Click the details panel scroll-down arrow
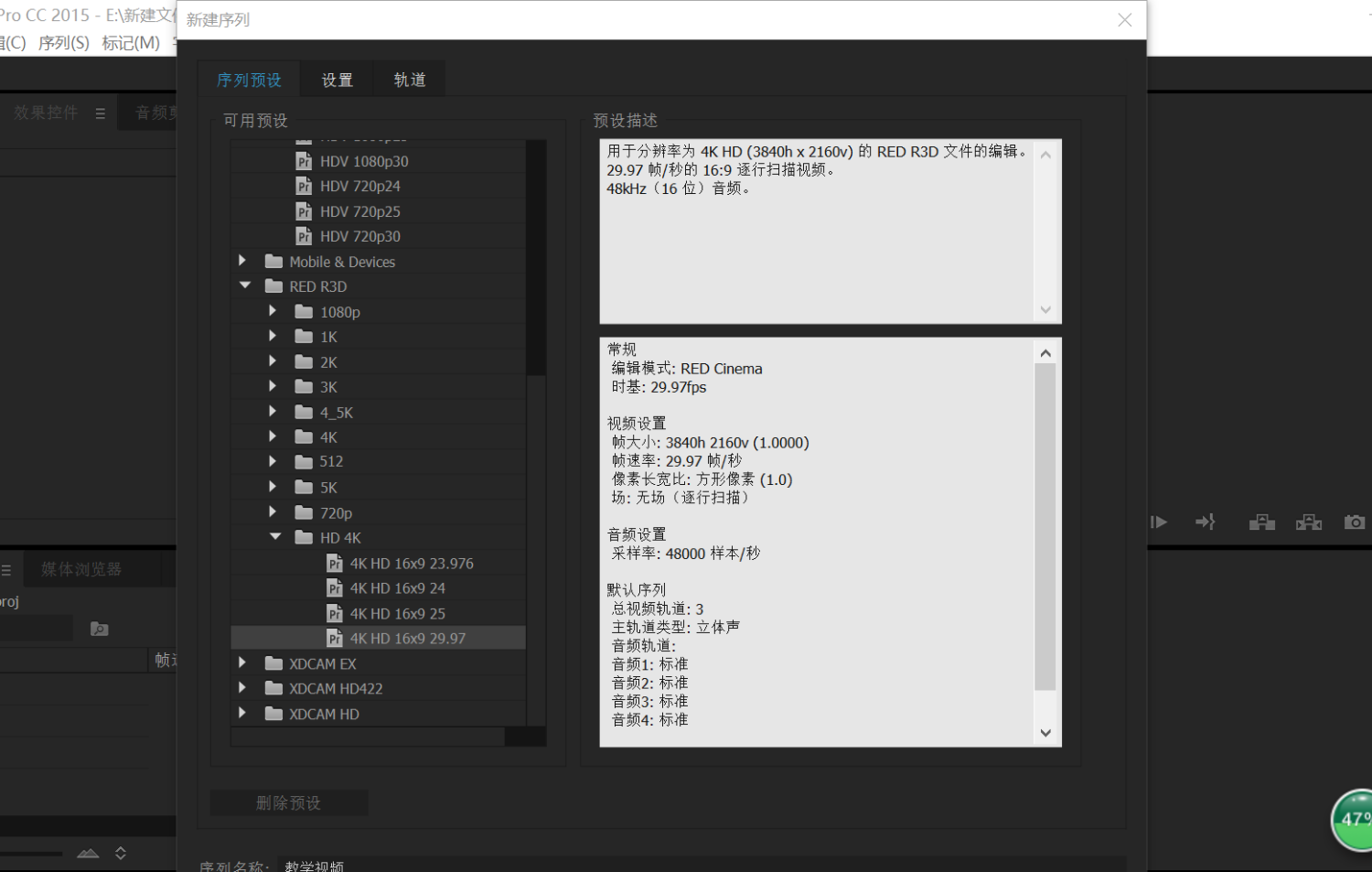 (1045, 733)
